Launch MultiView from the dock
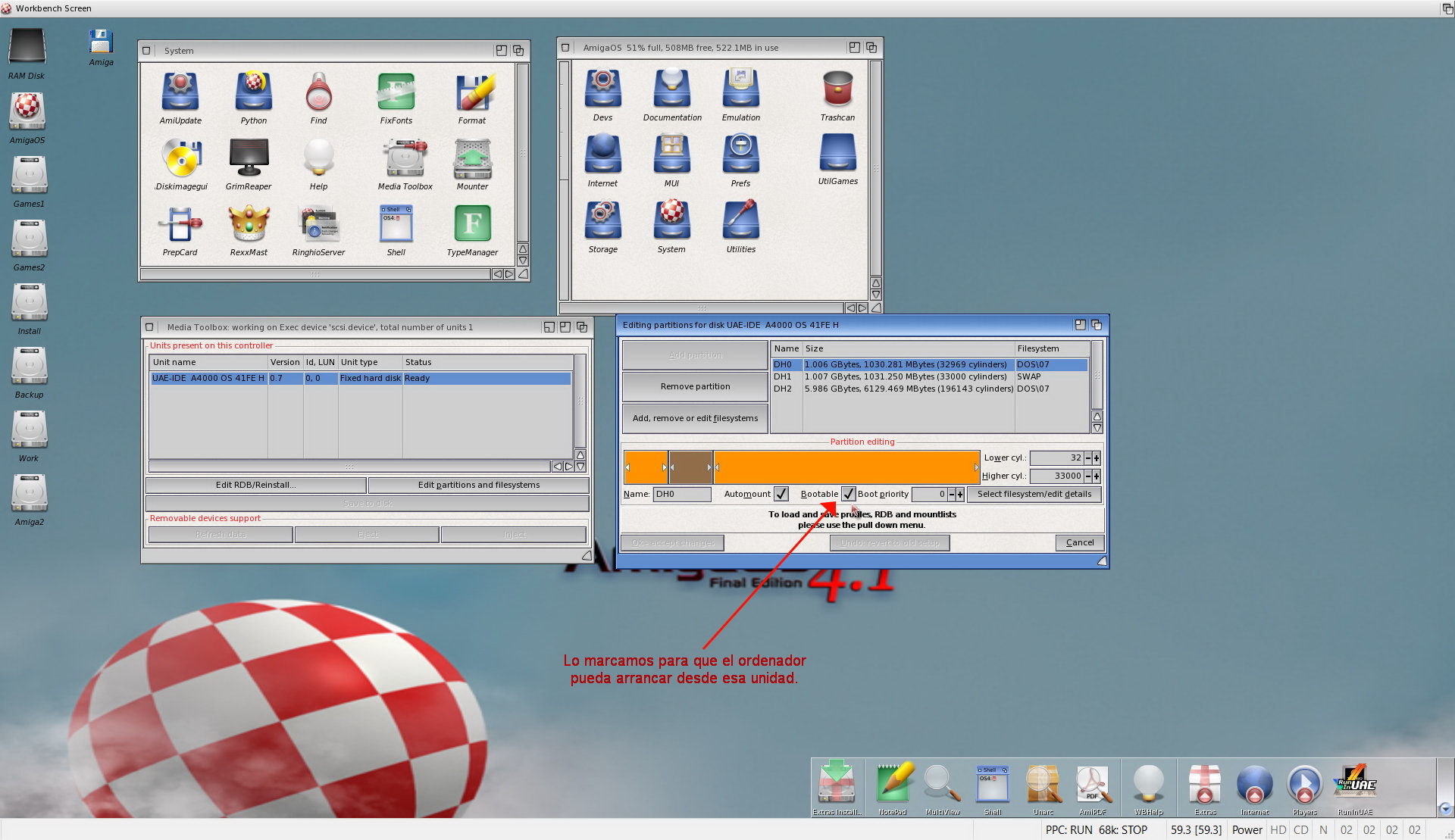1455x840 pixels. pyautogui.click(x=942, y=785)
